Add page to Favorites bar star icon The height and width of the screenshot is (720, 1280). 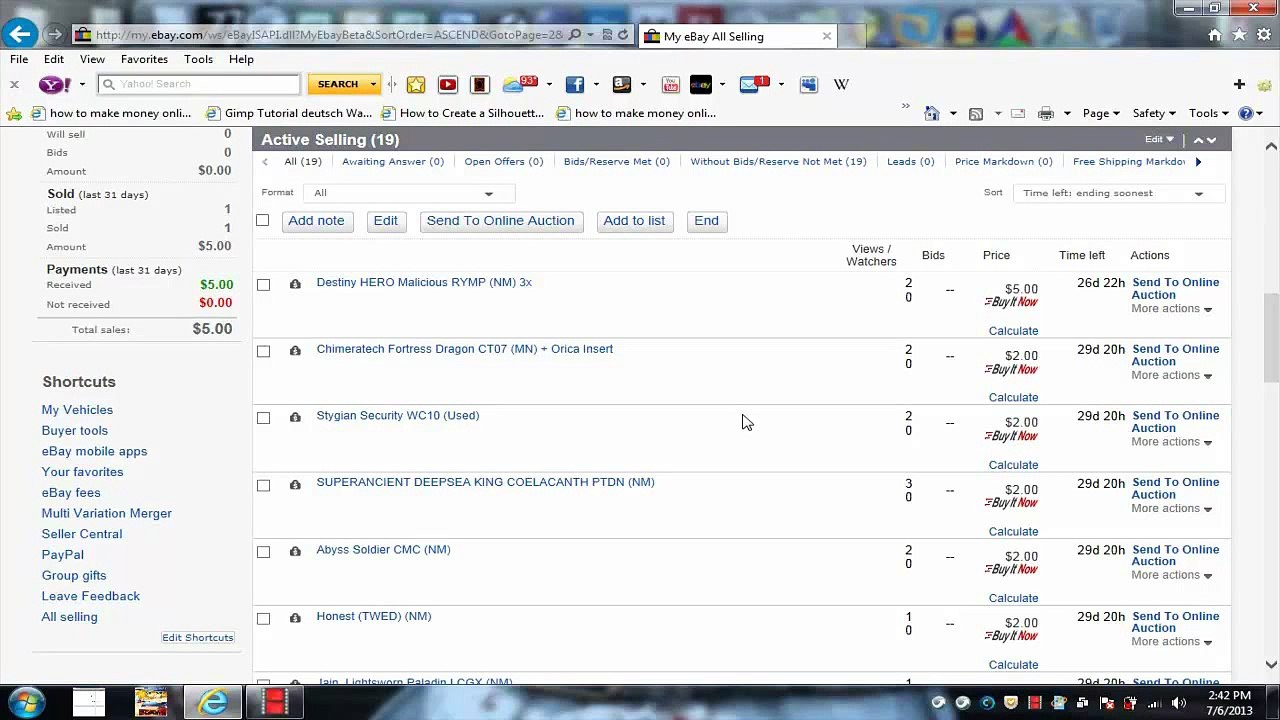[14, 113]
